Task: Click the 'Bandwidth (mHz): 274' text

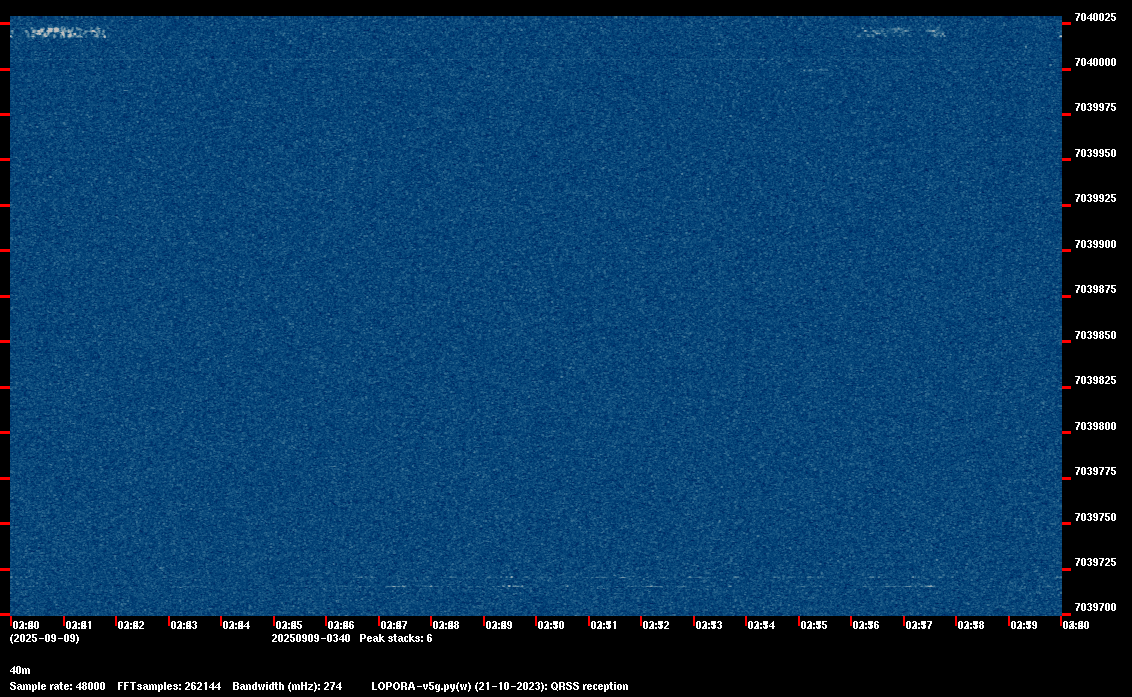Action: [x=287, y=686]
